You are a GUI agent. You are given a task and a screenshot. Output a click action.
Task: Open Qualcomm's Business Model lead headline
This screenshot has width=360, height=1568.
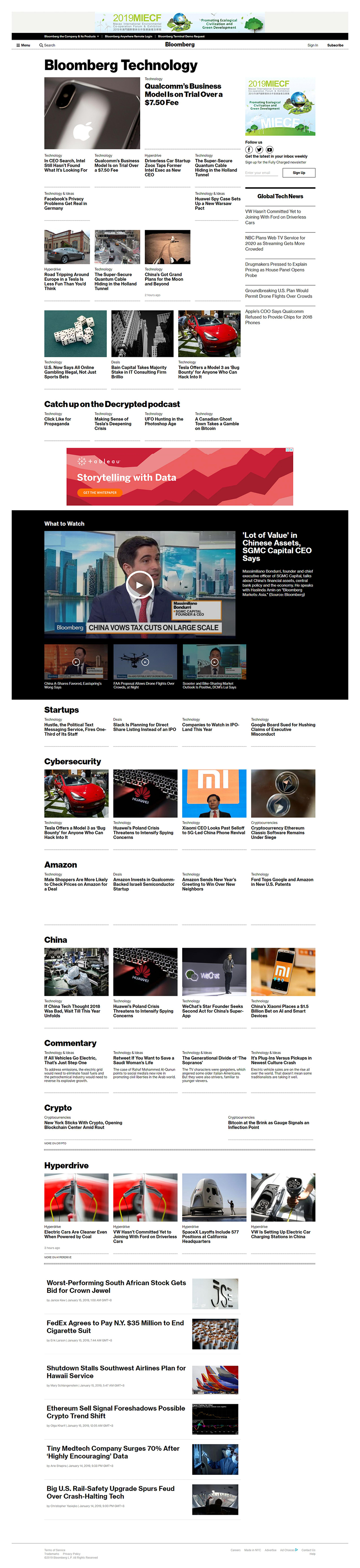pyautogui.click(x=183, y=94)
